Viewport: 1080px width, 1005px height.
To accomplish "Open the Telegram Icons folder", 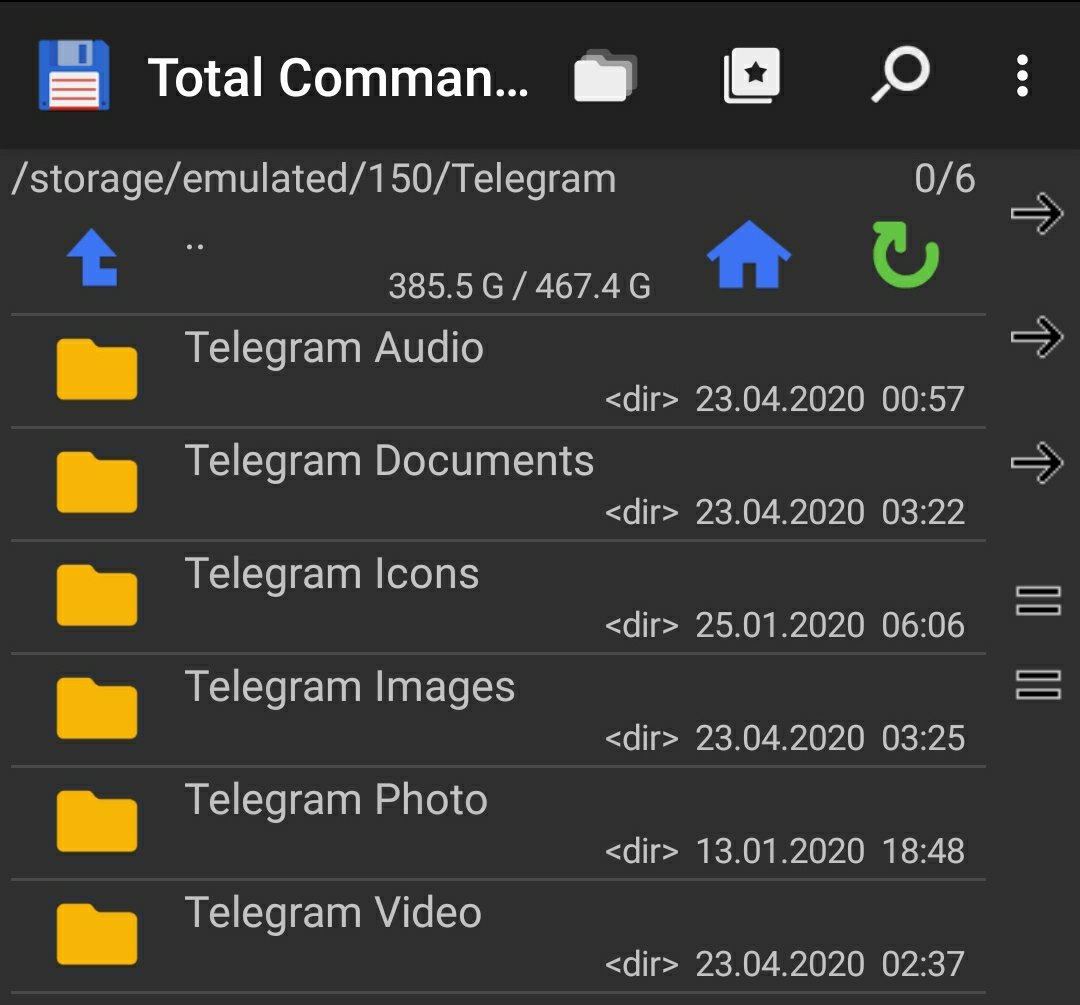I will click(x=332, y=575).
